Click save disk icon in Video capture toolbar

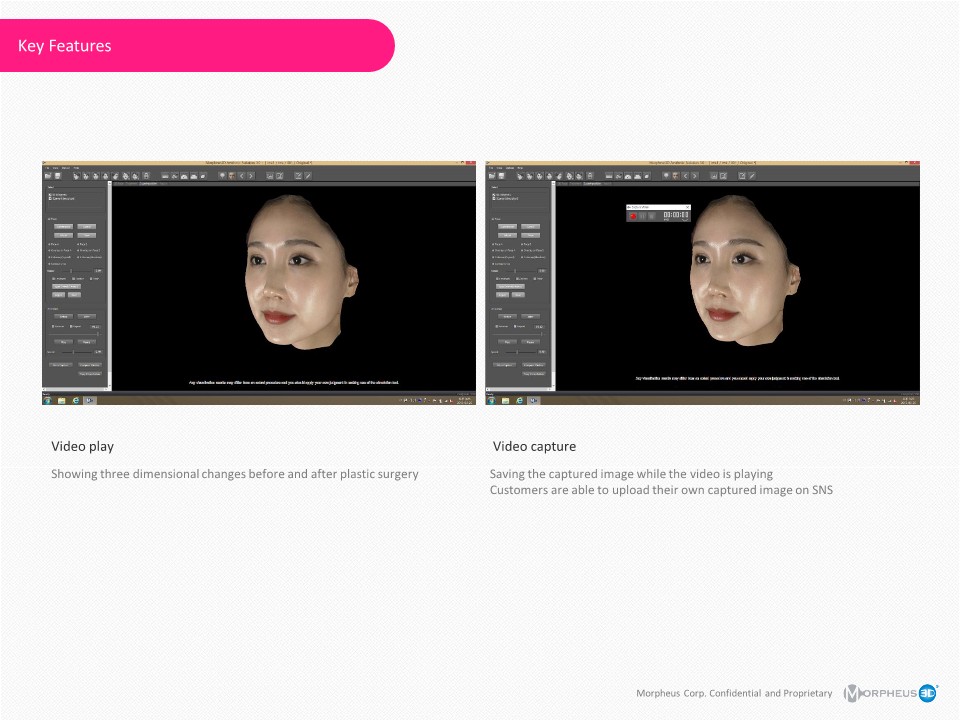tap(500, 176)
